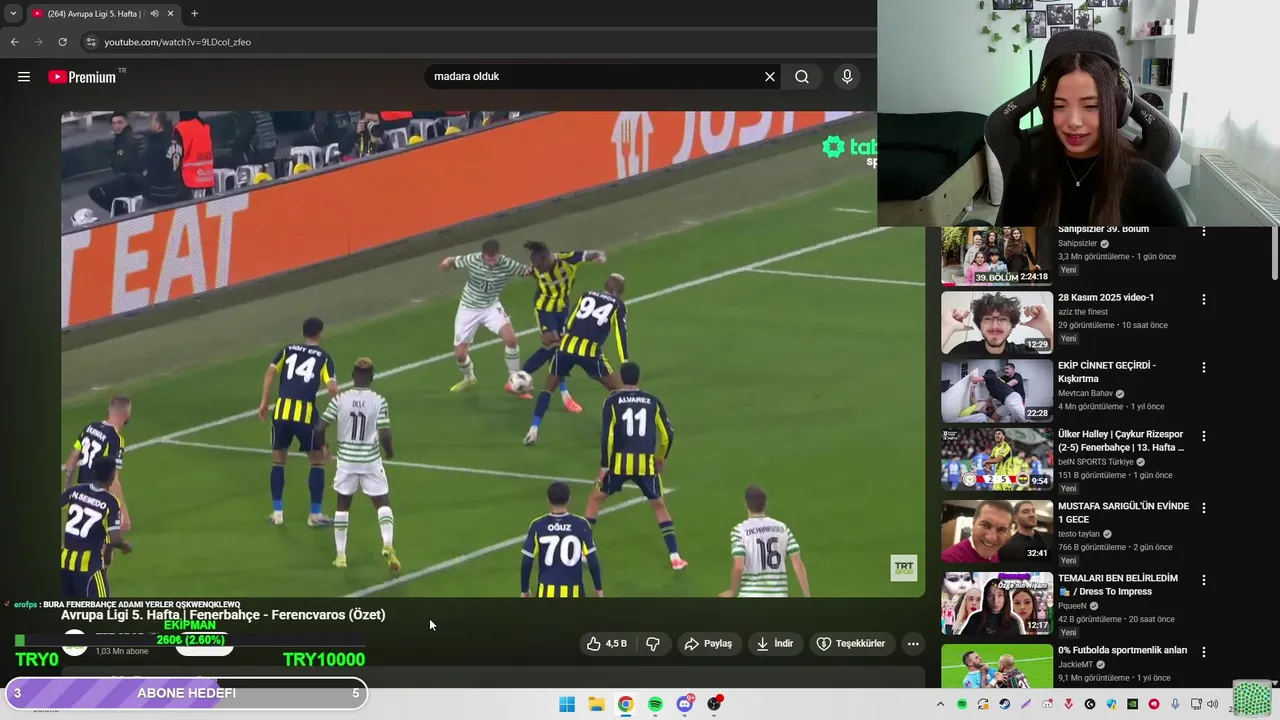Open the Windows Start menu
This screenshot has height=720, width=1280.
(x=567, y=704)
